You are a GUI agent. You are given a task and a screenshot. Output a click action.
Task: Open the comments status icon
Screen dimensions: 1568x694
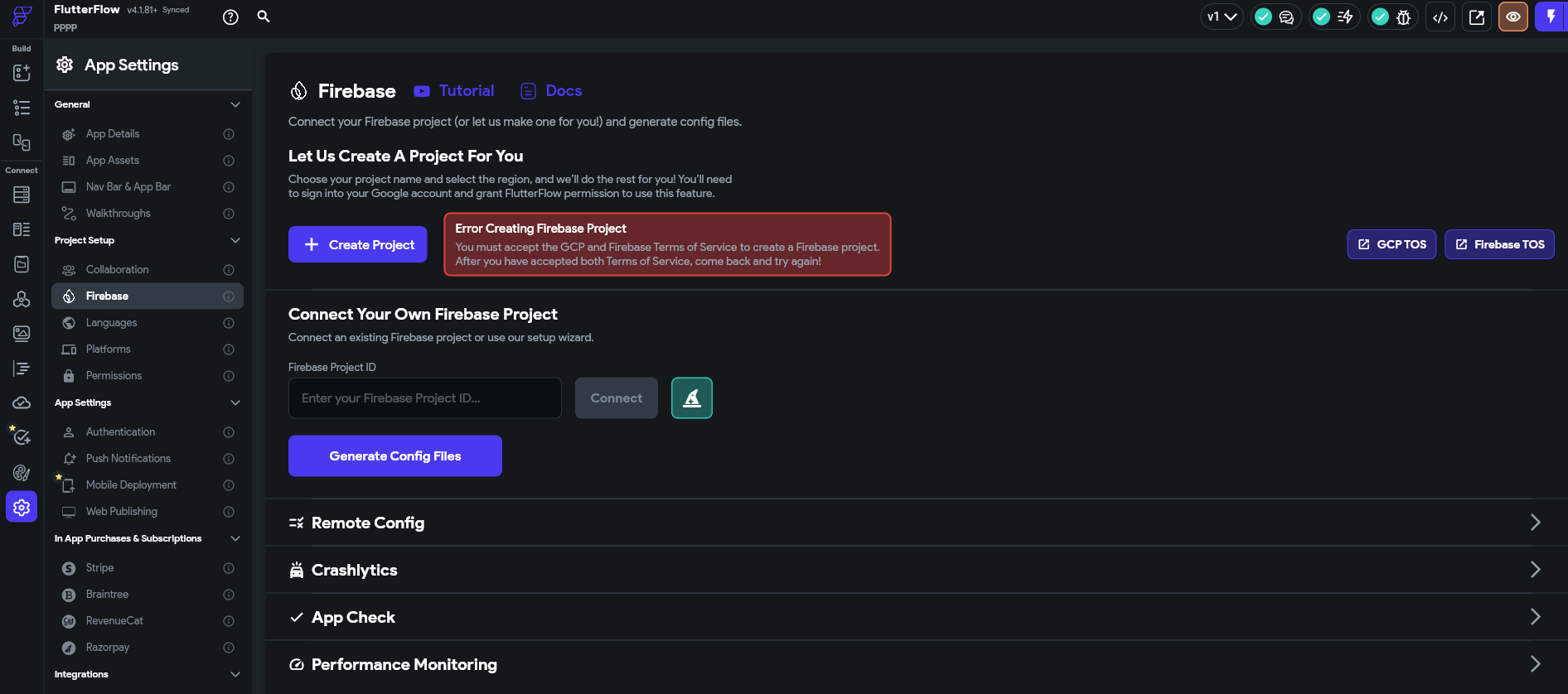click(x=1286, y=17)
